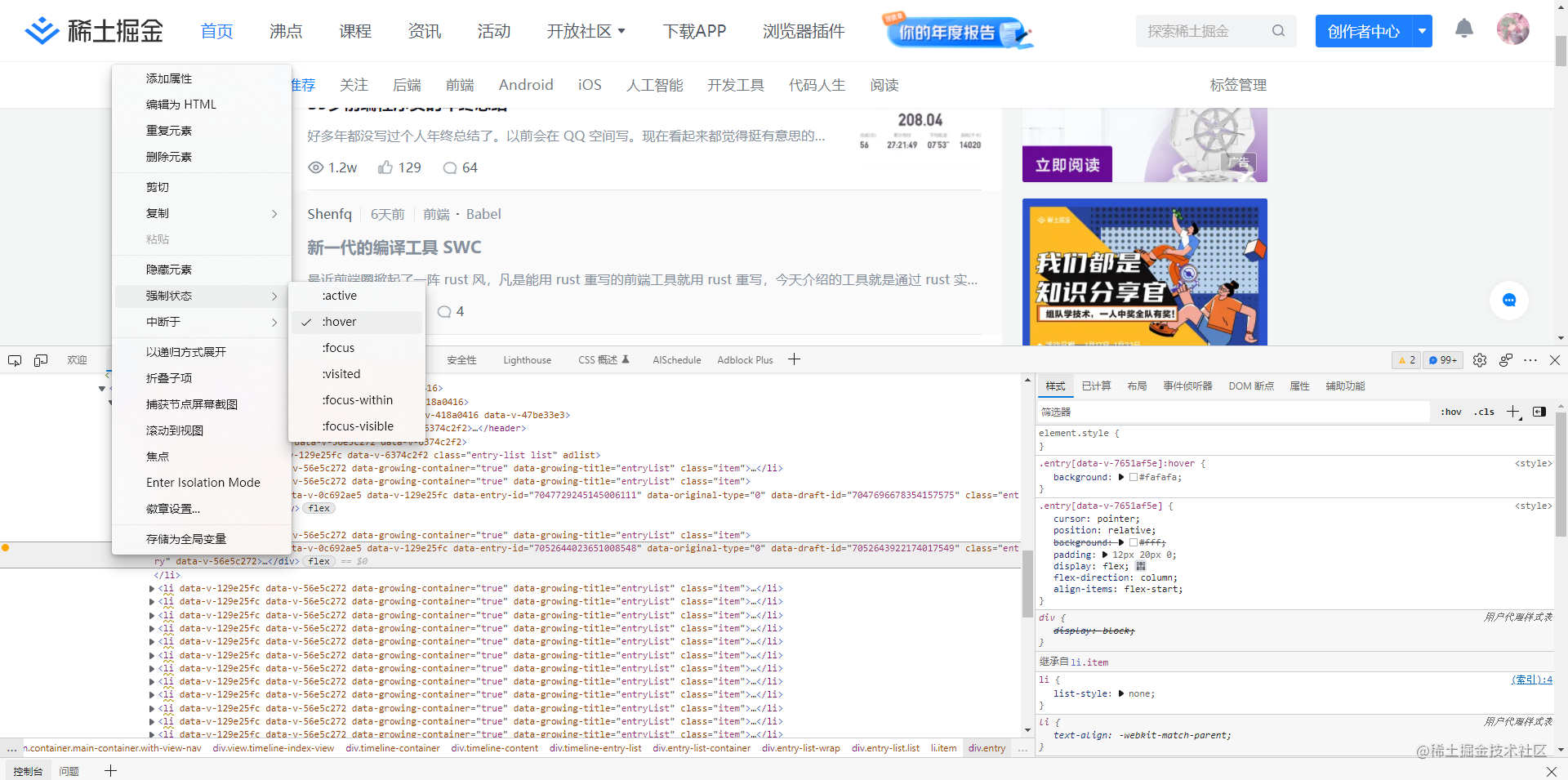Toggle the :focus-within forced state

(357, 400)
